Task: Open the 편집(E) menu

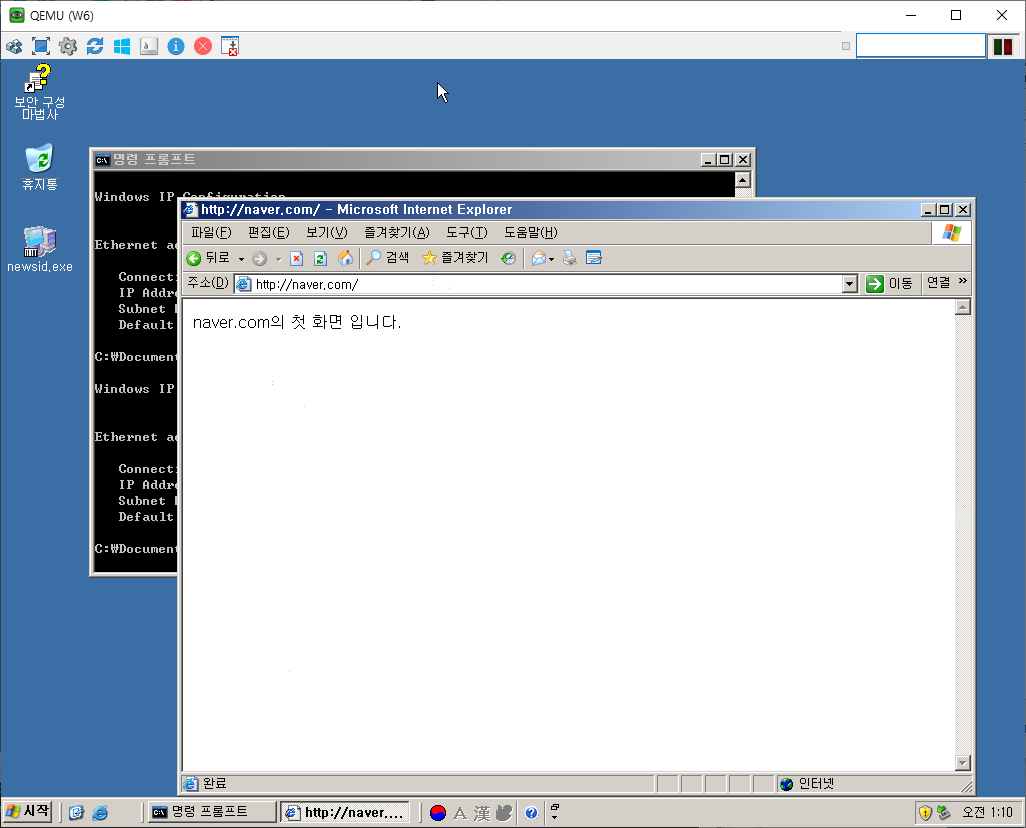Action: (269, 233)
